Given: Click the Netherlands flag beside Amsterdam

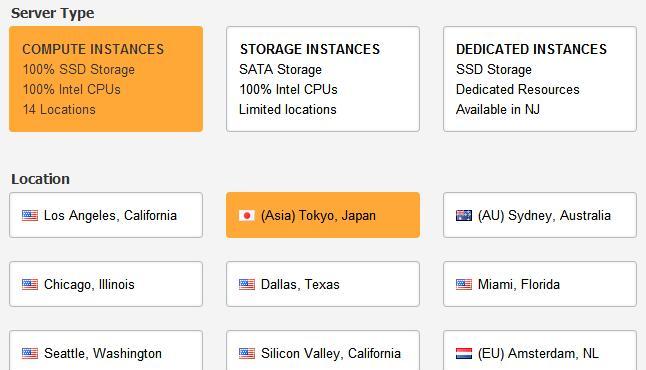Looking at the screenshot, I should [464, 353].
